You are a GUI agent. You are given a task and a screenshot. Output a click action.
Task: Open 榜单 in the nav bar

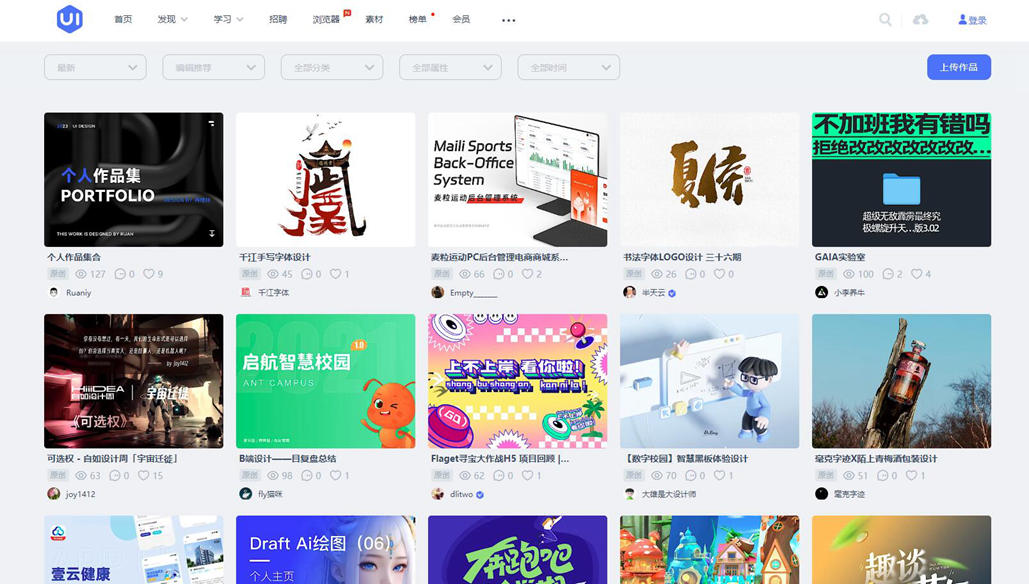(x=417, y=20)
